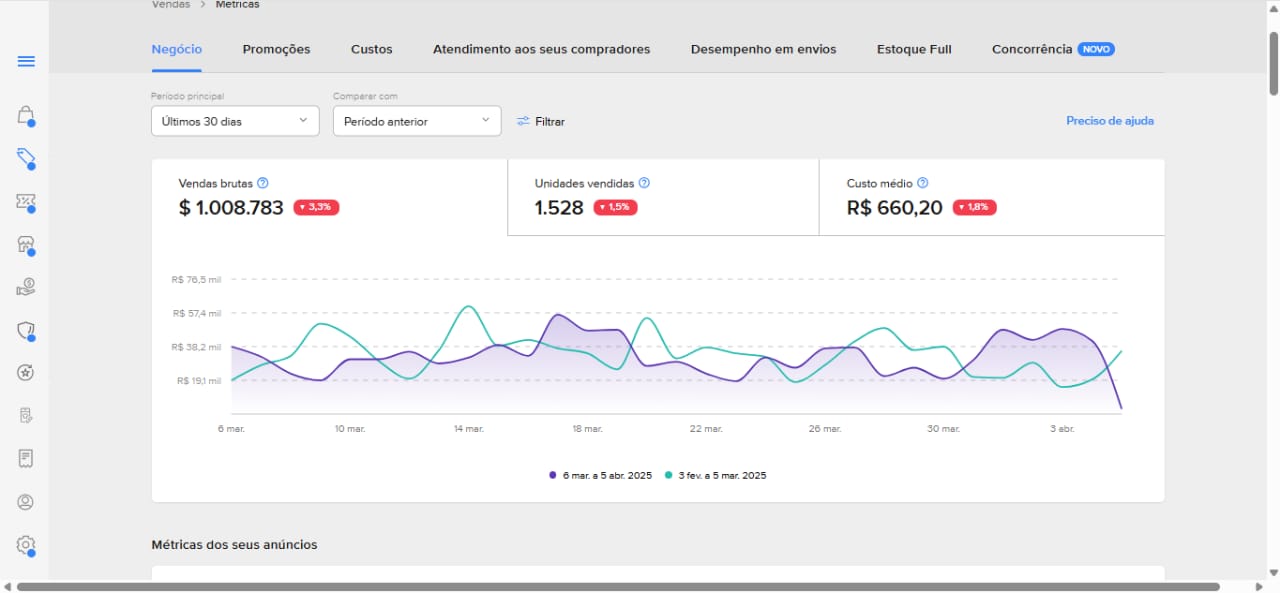Image resolution: width=1280 pixels, height=593 pixels.
Task: Open the coupon ticket sidebar icon
Action: [x=26, y=202]
